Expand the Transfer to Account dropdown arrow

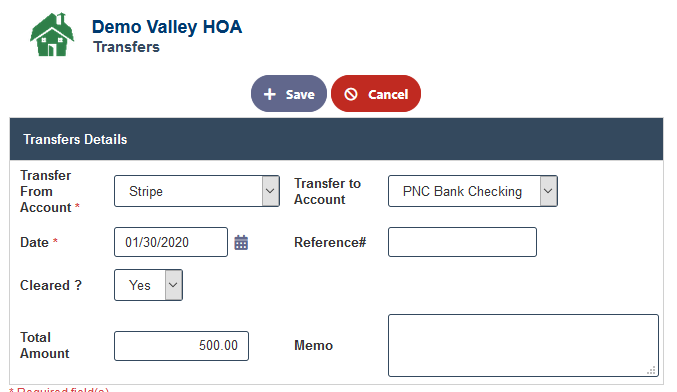tap(548, 191)
